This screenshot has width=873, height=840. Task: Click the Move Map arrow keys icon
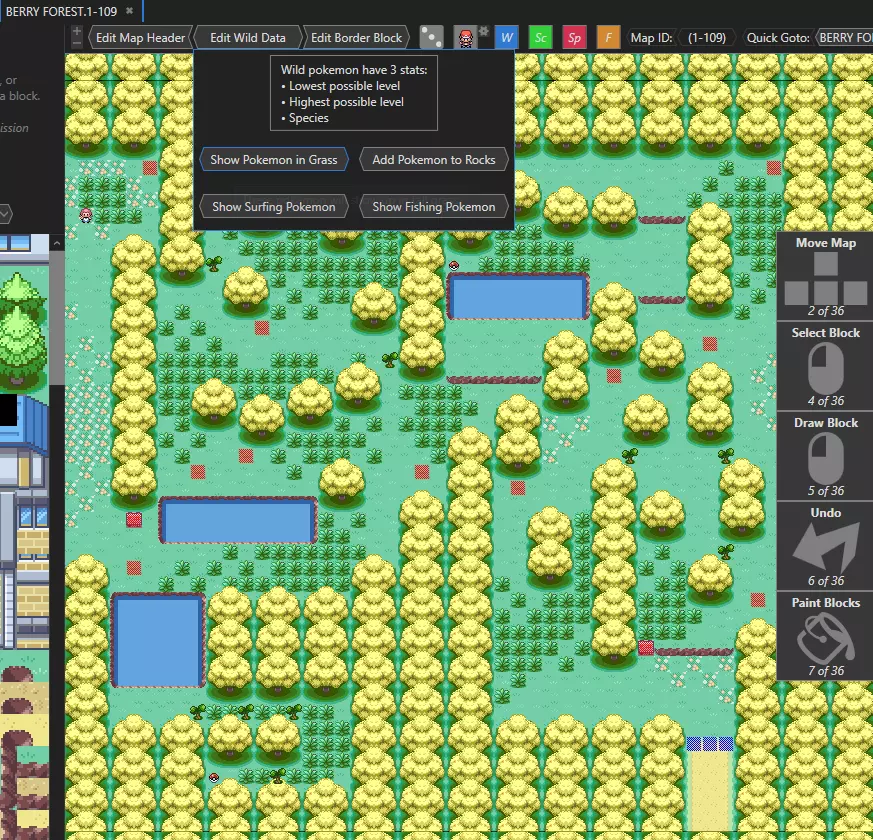[x=826, y=278]
